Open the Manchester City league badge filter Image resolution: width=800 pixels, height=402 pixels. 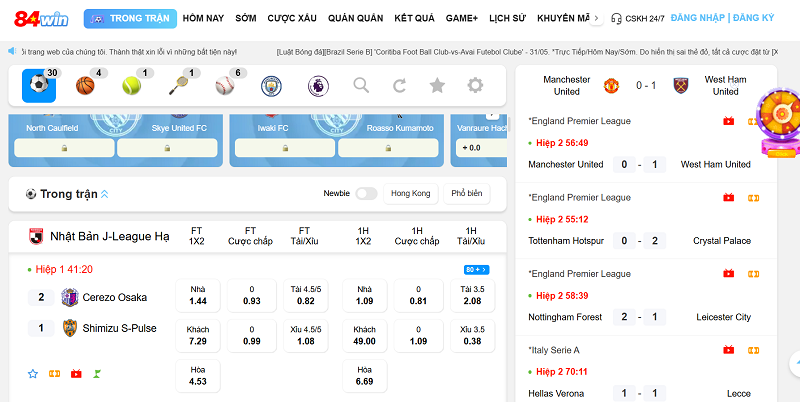click(271, 86)
